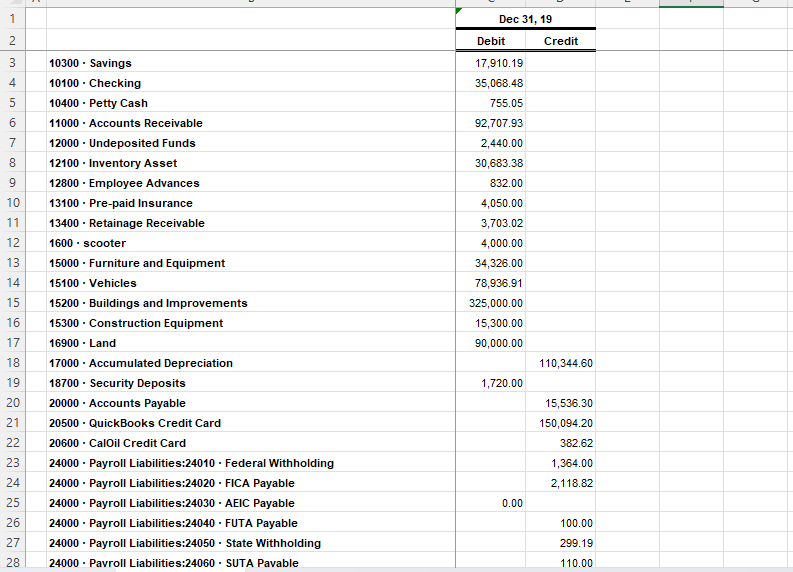Click the debit value 35,068.48
The height and width of the screenshot is (572, 793).
491,83
